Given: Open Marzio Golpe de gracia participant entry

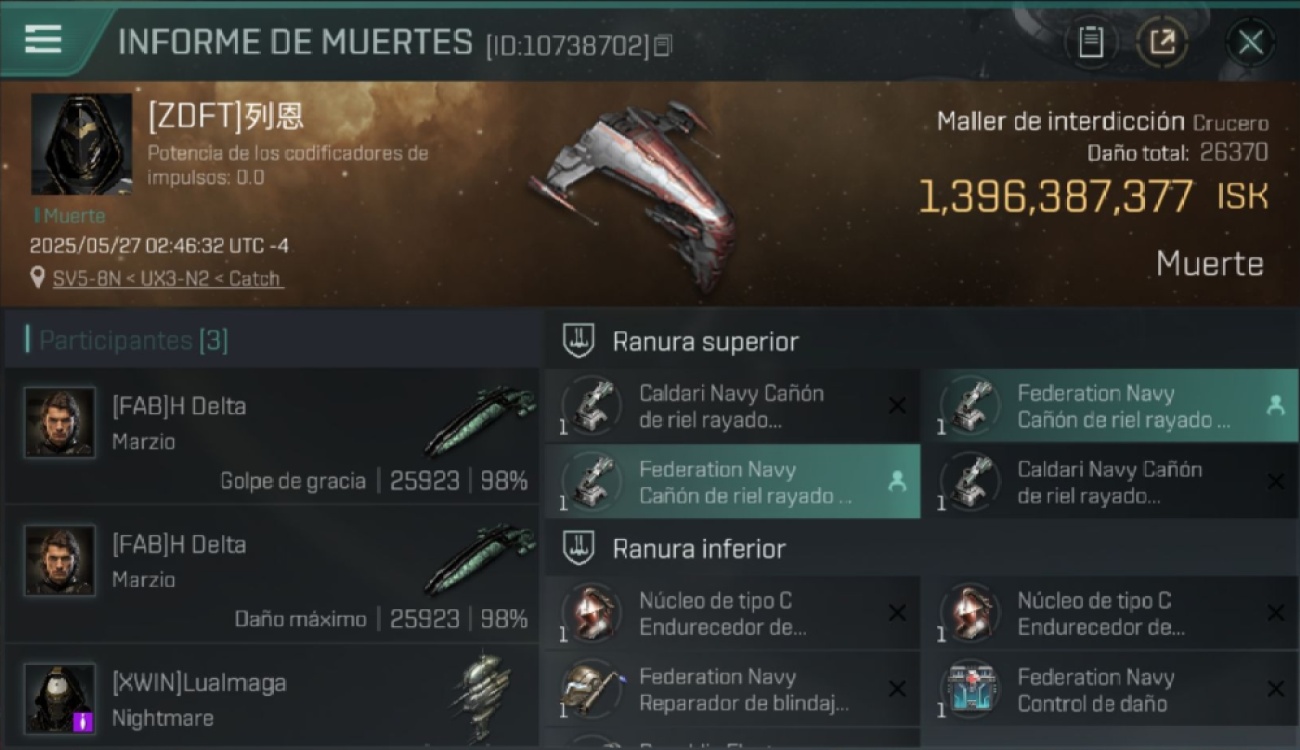Looking at the screenshot, I should coord(272,436).
